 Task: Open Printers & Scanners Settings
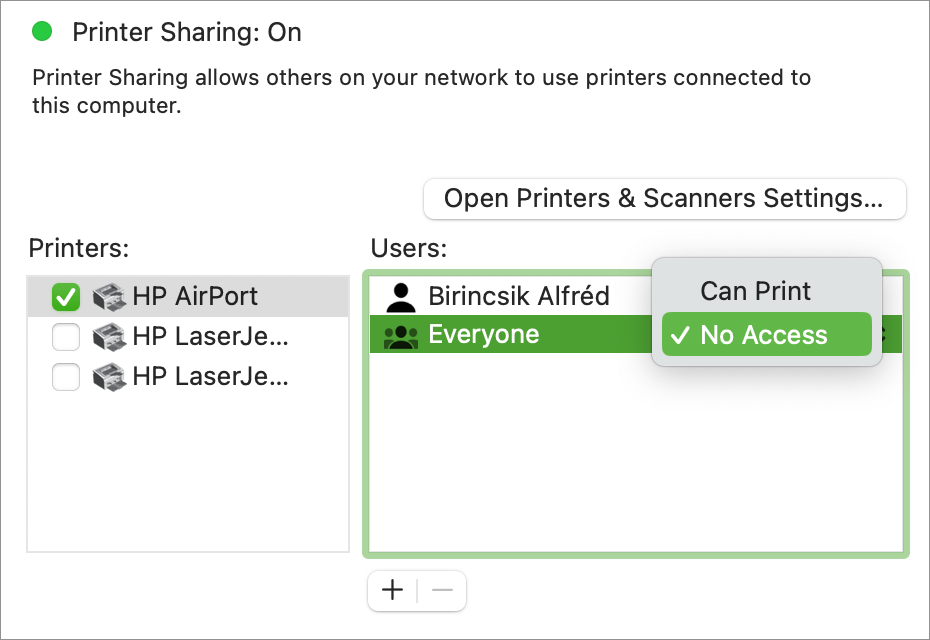coord(664,199)
